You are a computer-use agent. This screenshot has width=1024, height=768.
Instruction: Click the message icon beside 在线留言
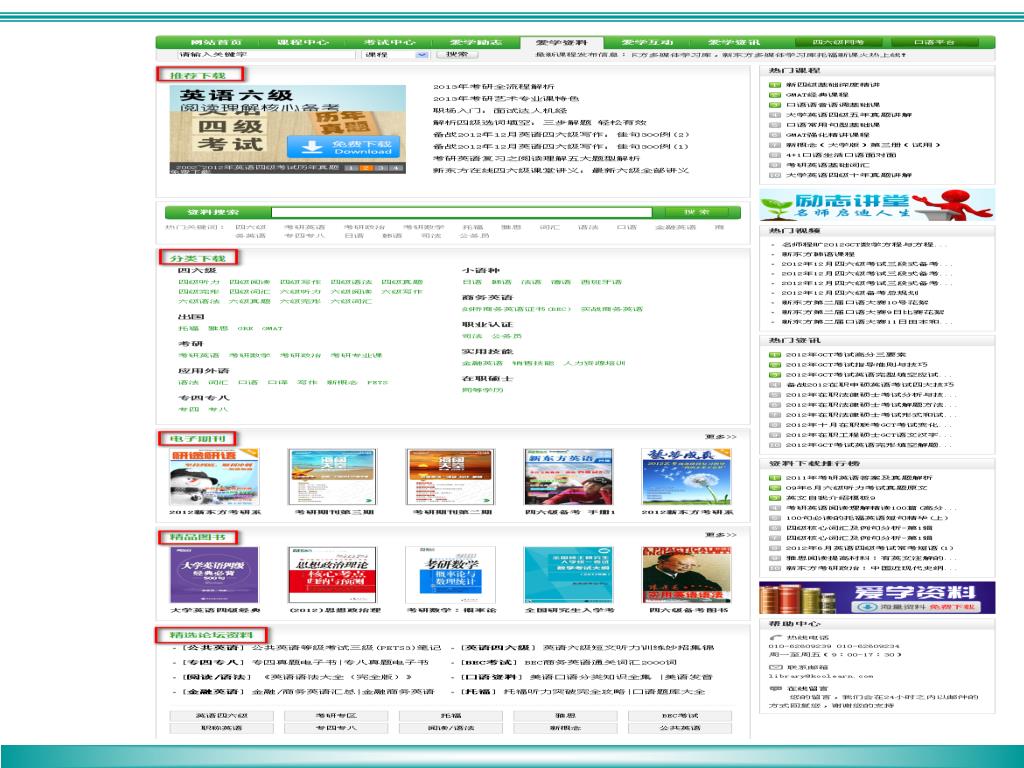coord(774,688)
